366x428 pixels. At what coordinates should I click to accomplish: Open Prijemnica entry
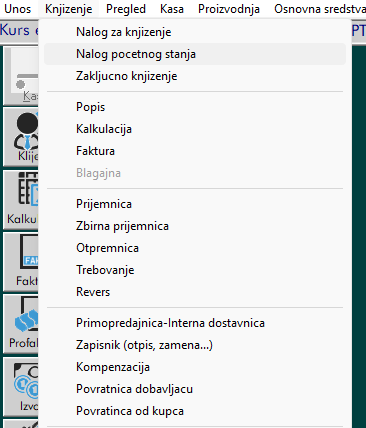coord(195,204)
